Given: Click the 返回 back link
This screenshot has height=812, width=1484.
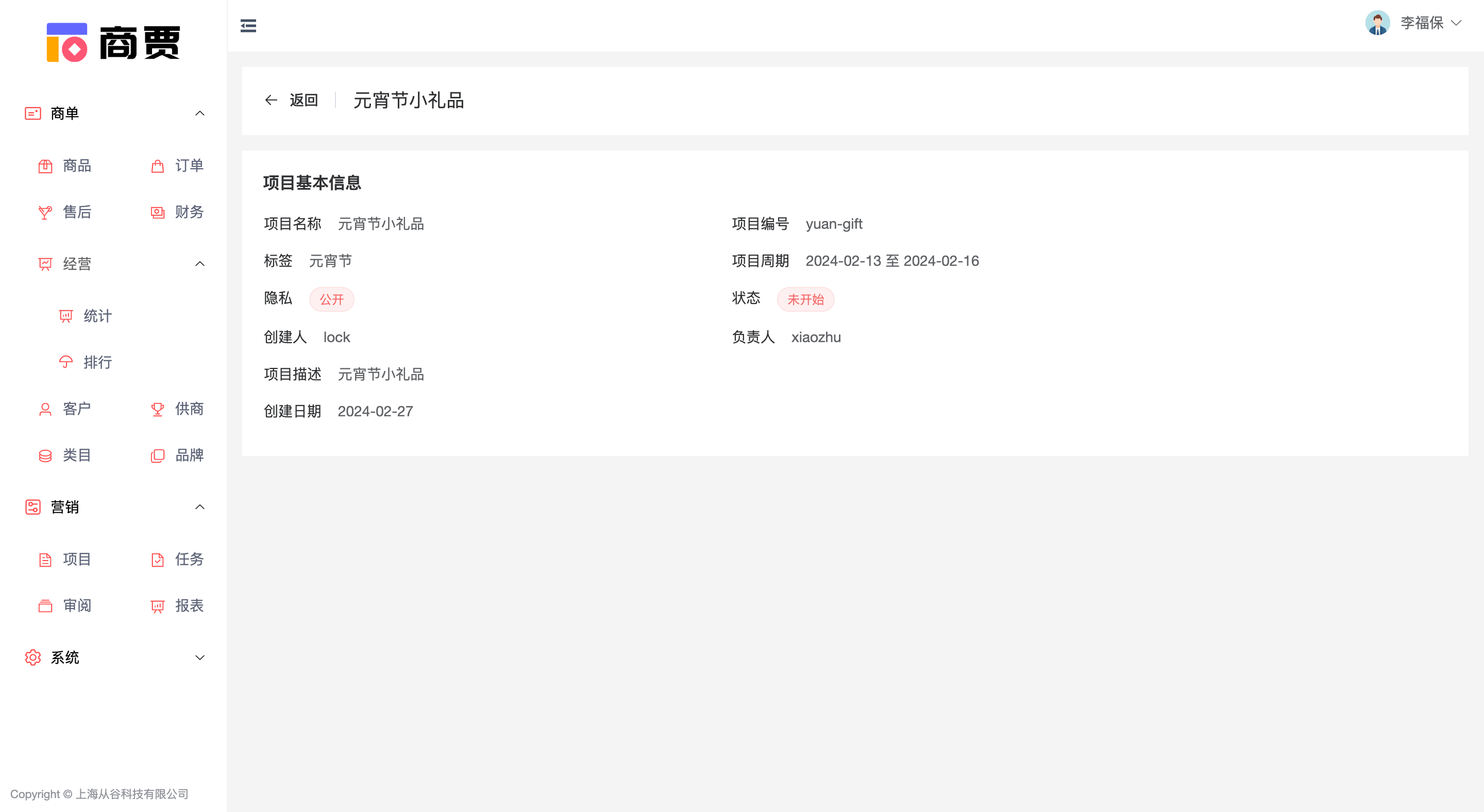Looking at the screenshot, I should (303, 100).
